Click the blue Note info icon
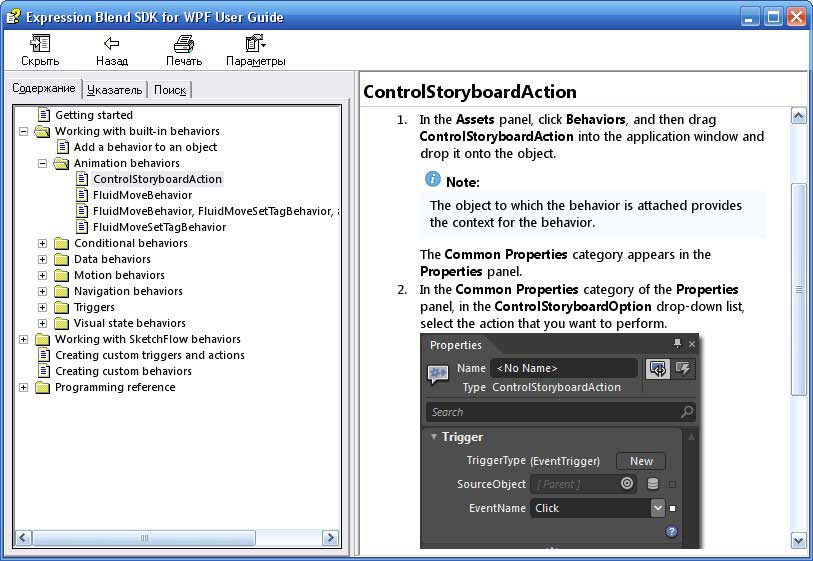The height and width of the screenshot is (561, 813). click(x=432, y=179)
